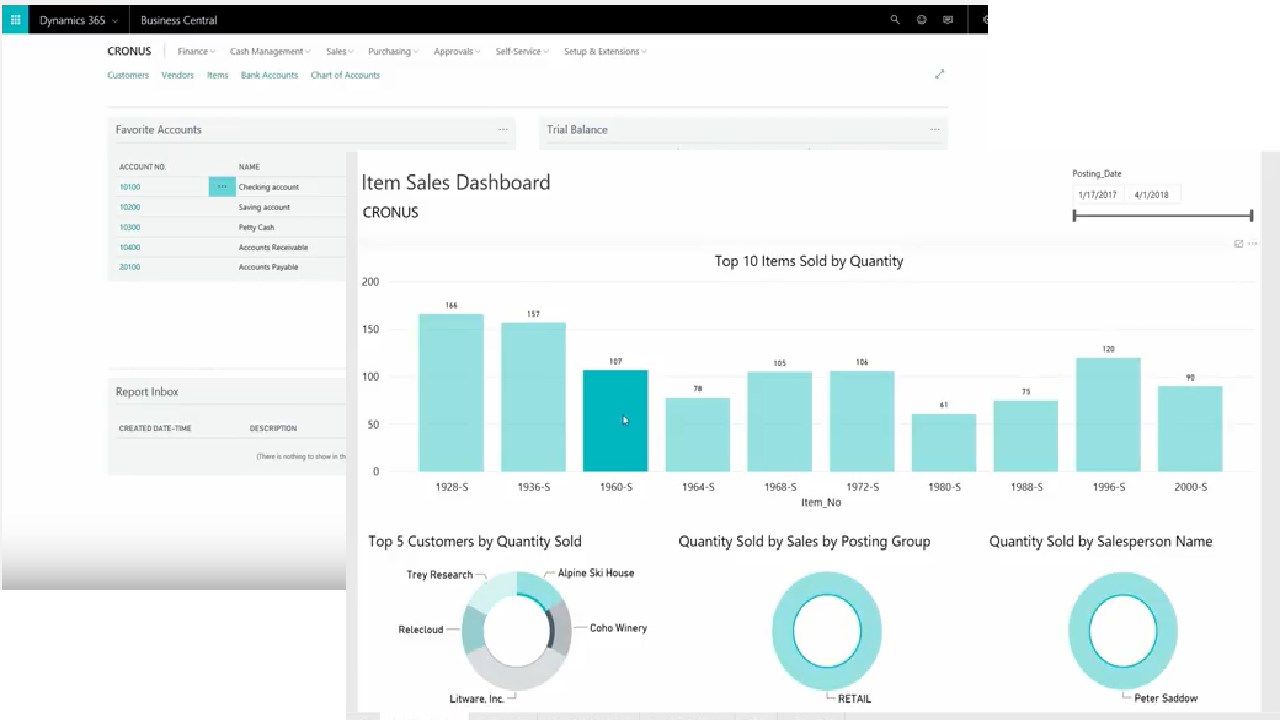Image resolution: width=1280 pixels, height=720 pixels.
Task: Open account number 10400
Action: 130,247
